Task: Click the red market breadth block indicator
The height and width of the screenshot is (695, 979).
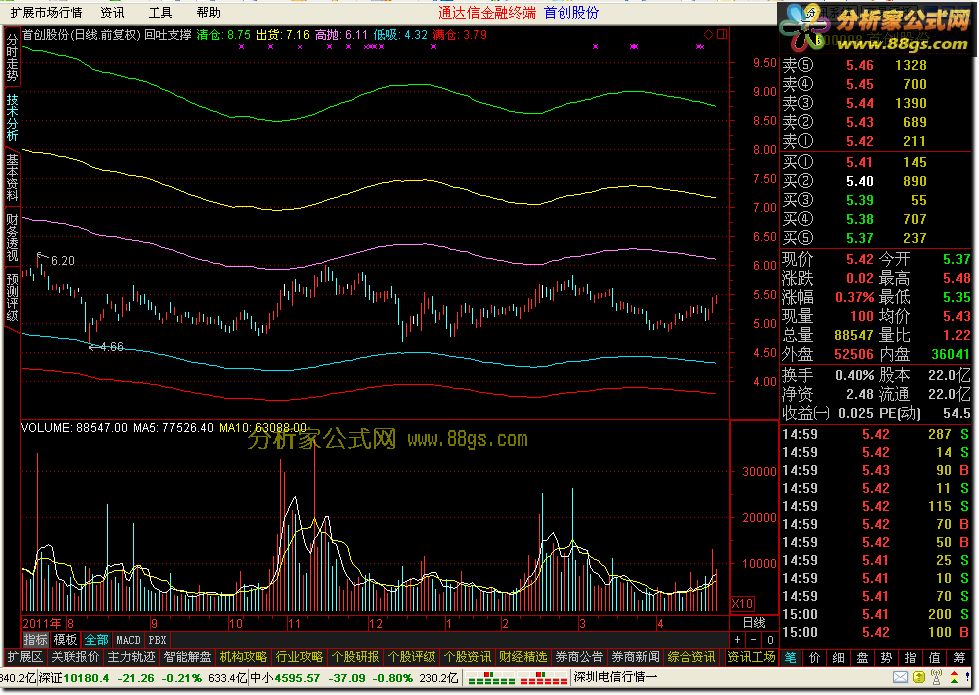Action: (543, 678)
